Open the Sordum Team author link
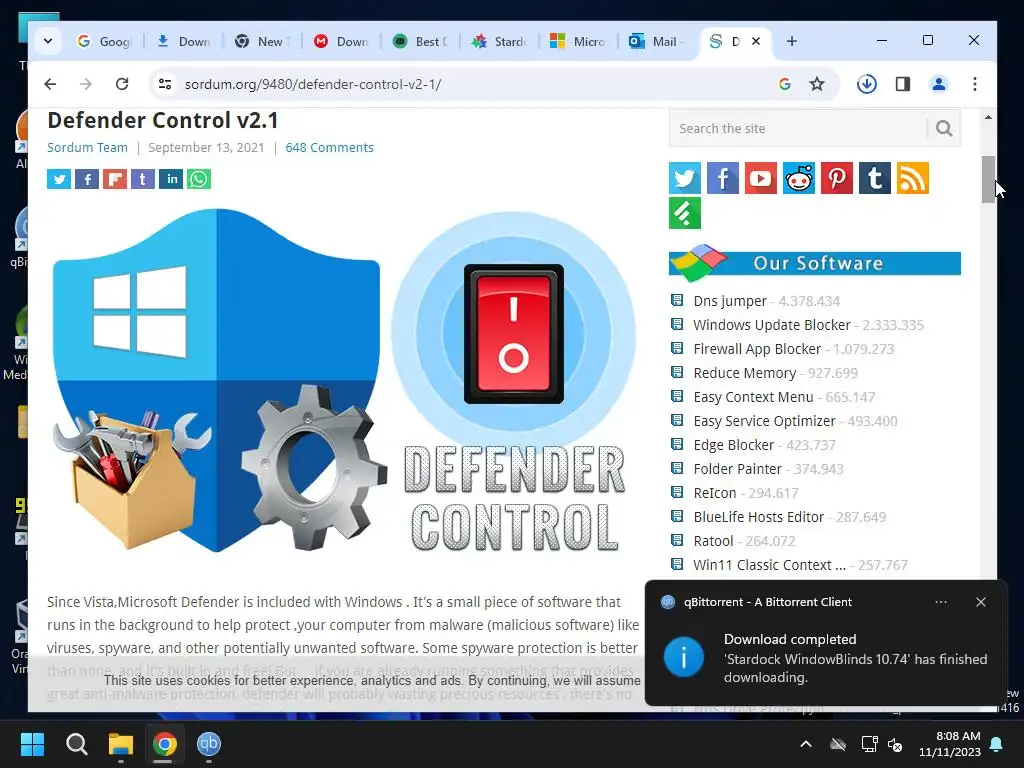Image resolution: width=1024 pixels, height=768 pixels. (x=88, y=148)
